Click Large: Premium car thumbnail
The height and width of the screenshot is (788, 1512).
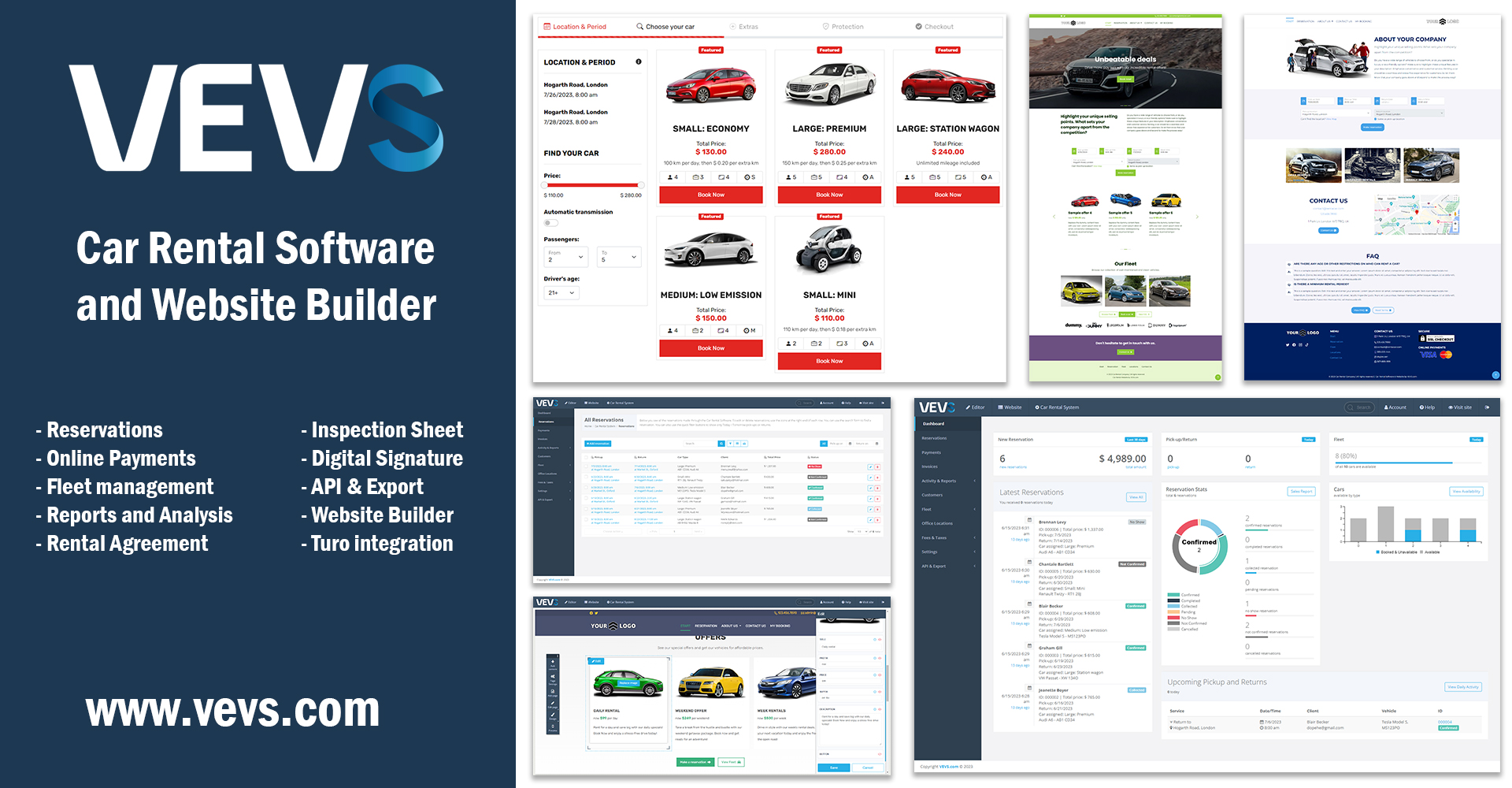pyautogui.click(x=830, y=85)
